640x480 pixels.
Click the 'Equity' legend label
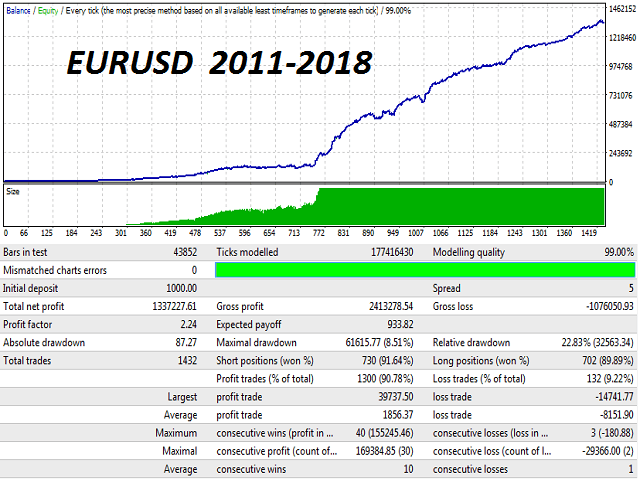tap(48, 11)
